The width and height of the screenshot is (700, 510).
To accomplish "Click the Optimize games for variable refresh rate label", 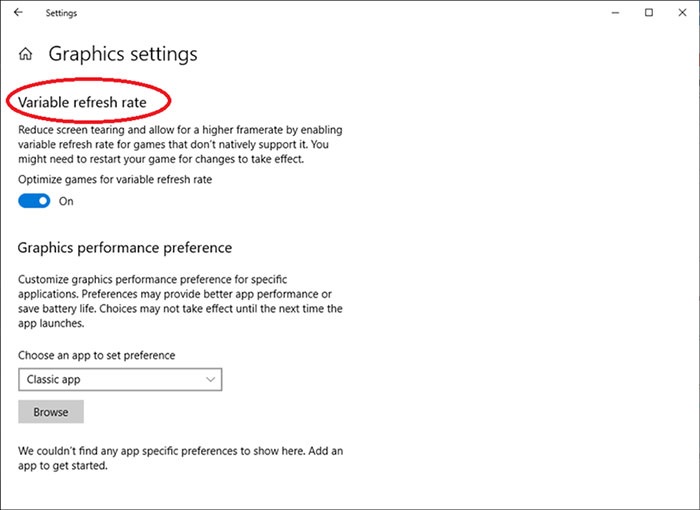I will 115,180.
